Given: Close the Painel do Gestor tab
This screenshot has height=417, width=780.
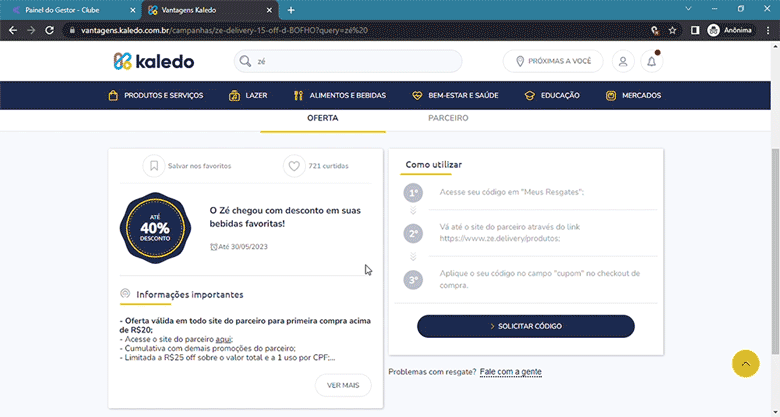Looking at the screenshot, I should tap(132, 10).
